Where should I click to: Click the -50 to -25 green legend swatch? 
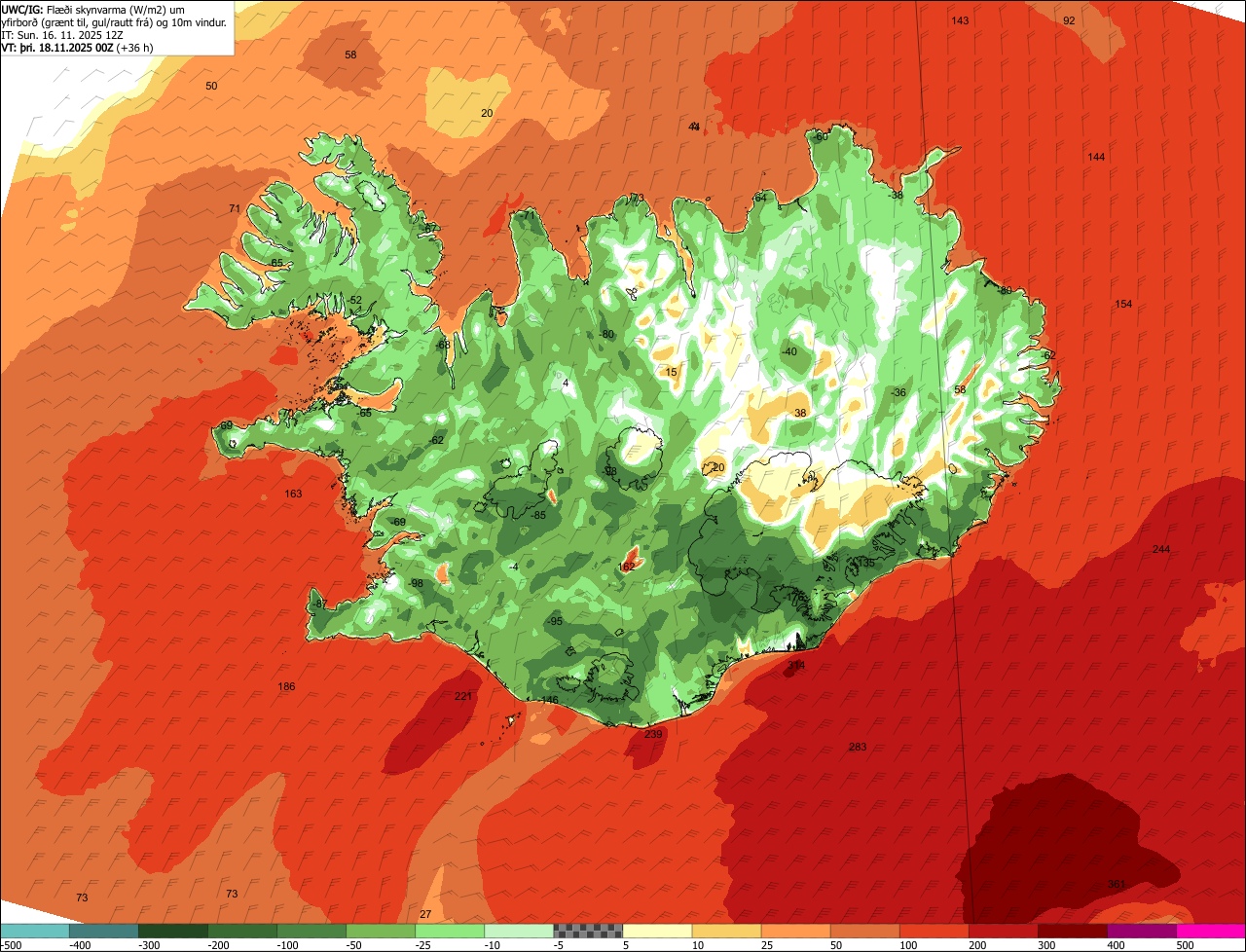(381, 931)
